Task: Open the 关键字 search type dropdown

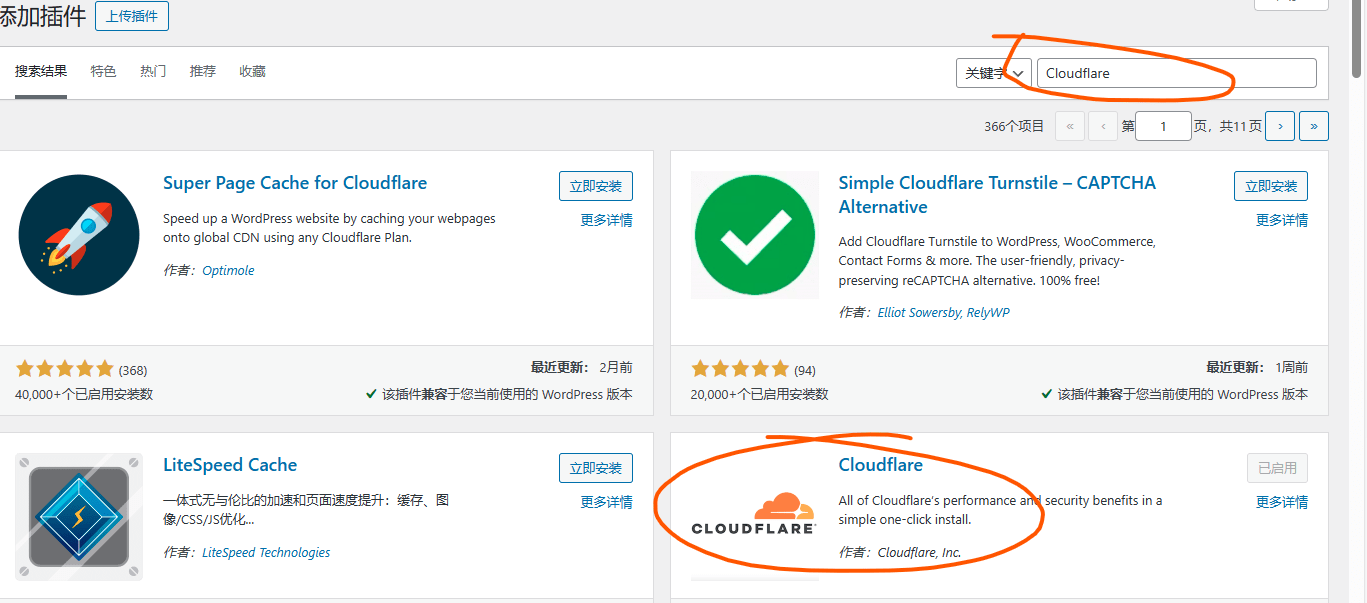Action: tap(993, 73)
